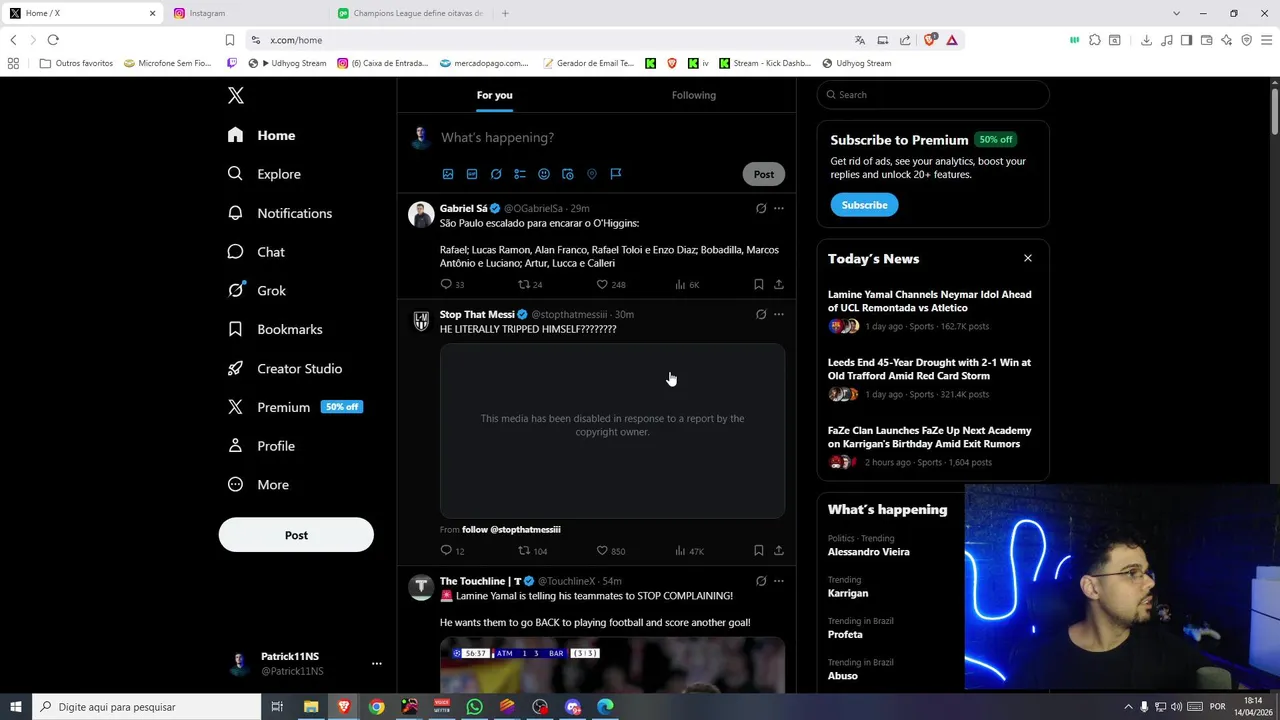This screenshot has height=720, width=1280.
Task: Open a new browser tab
Action: [505, 13]
